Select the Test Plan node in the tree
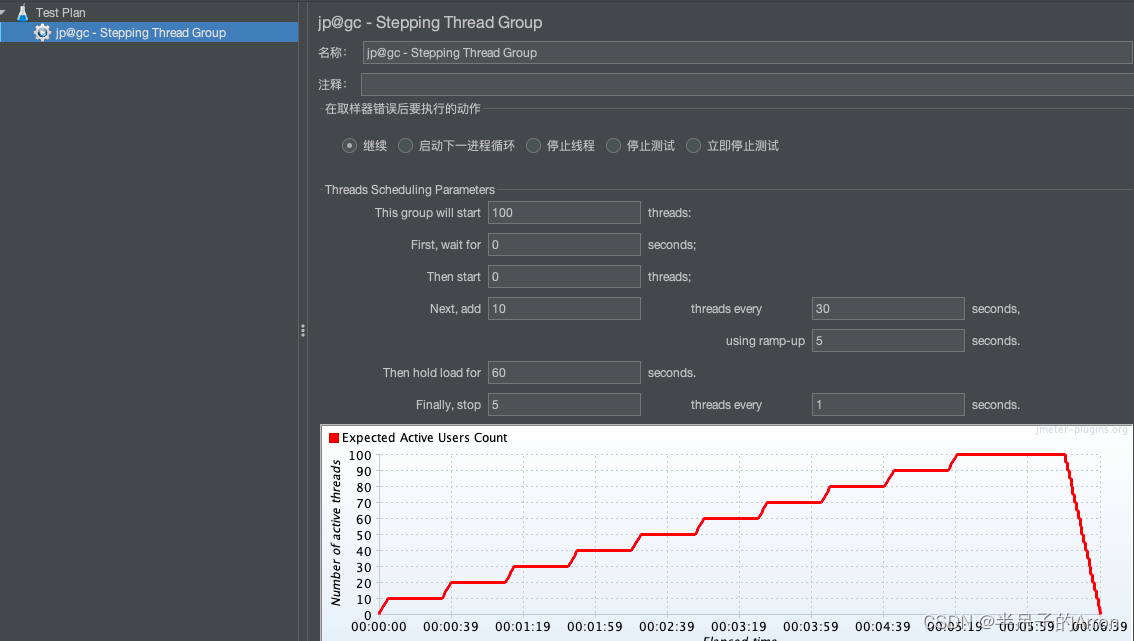 pos(60,12)
